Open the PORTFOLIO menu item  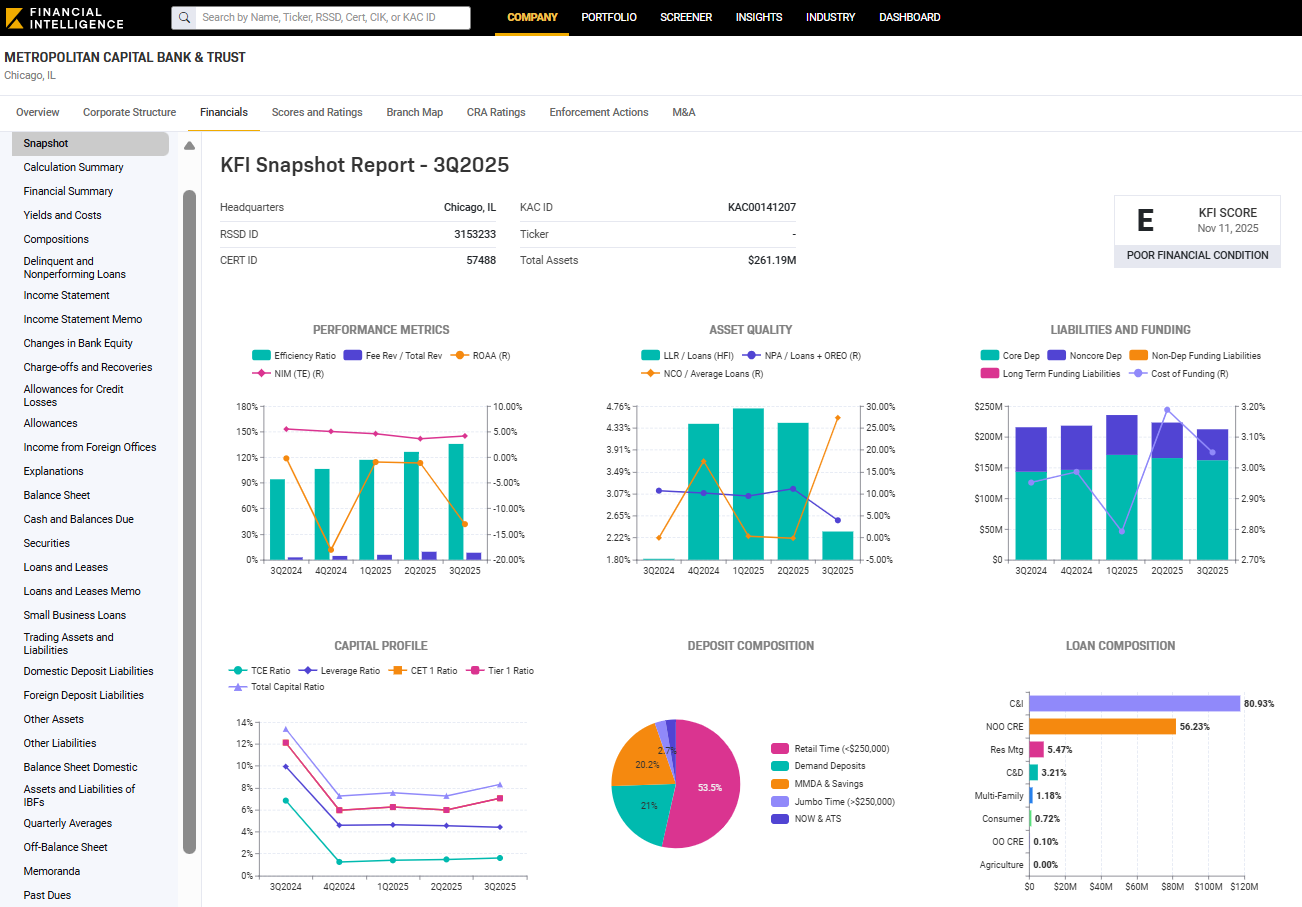609,17
